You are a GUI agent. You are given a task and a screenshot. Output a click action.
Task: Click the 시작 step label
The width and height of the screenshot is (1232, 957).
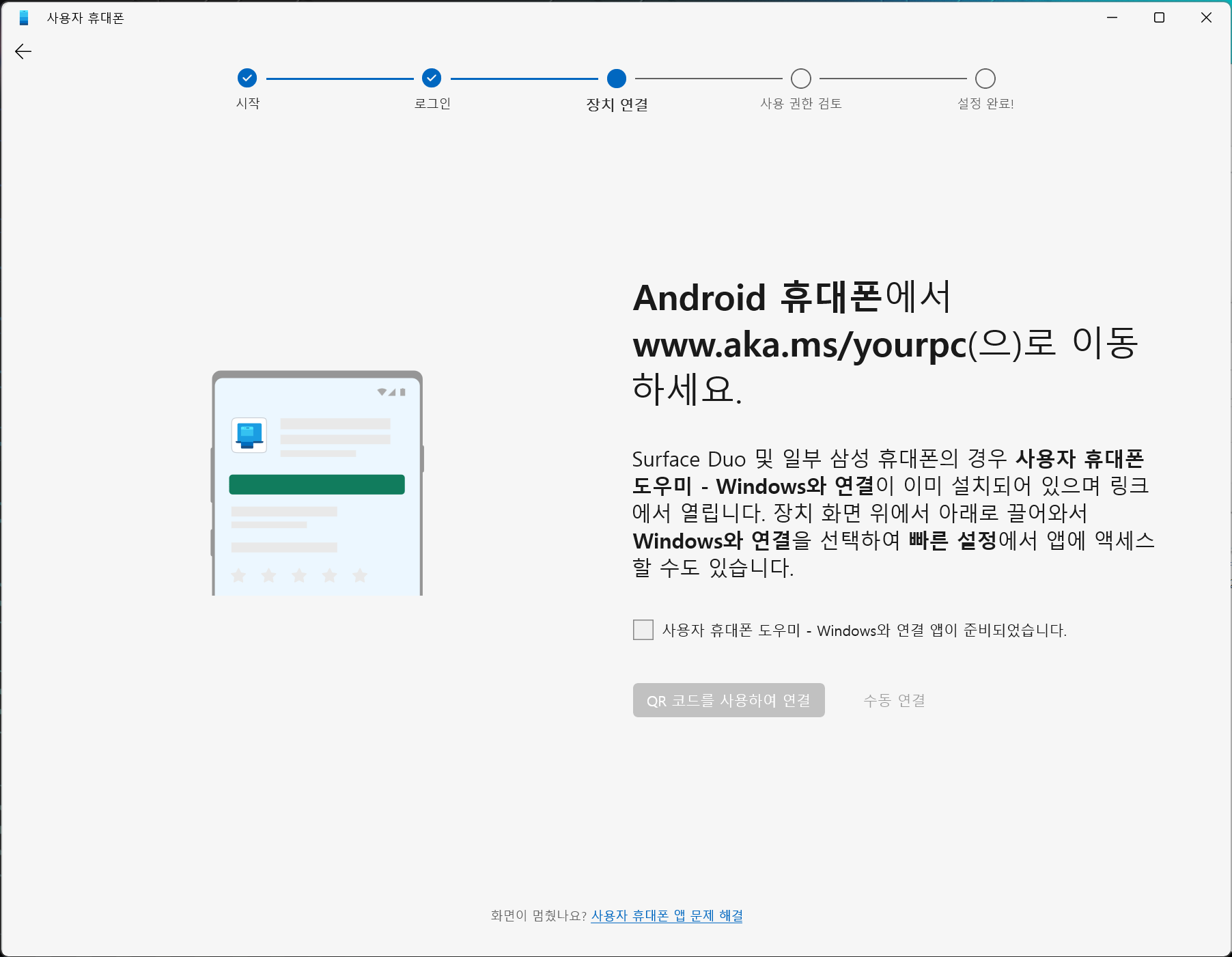(x=248, y=103)
